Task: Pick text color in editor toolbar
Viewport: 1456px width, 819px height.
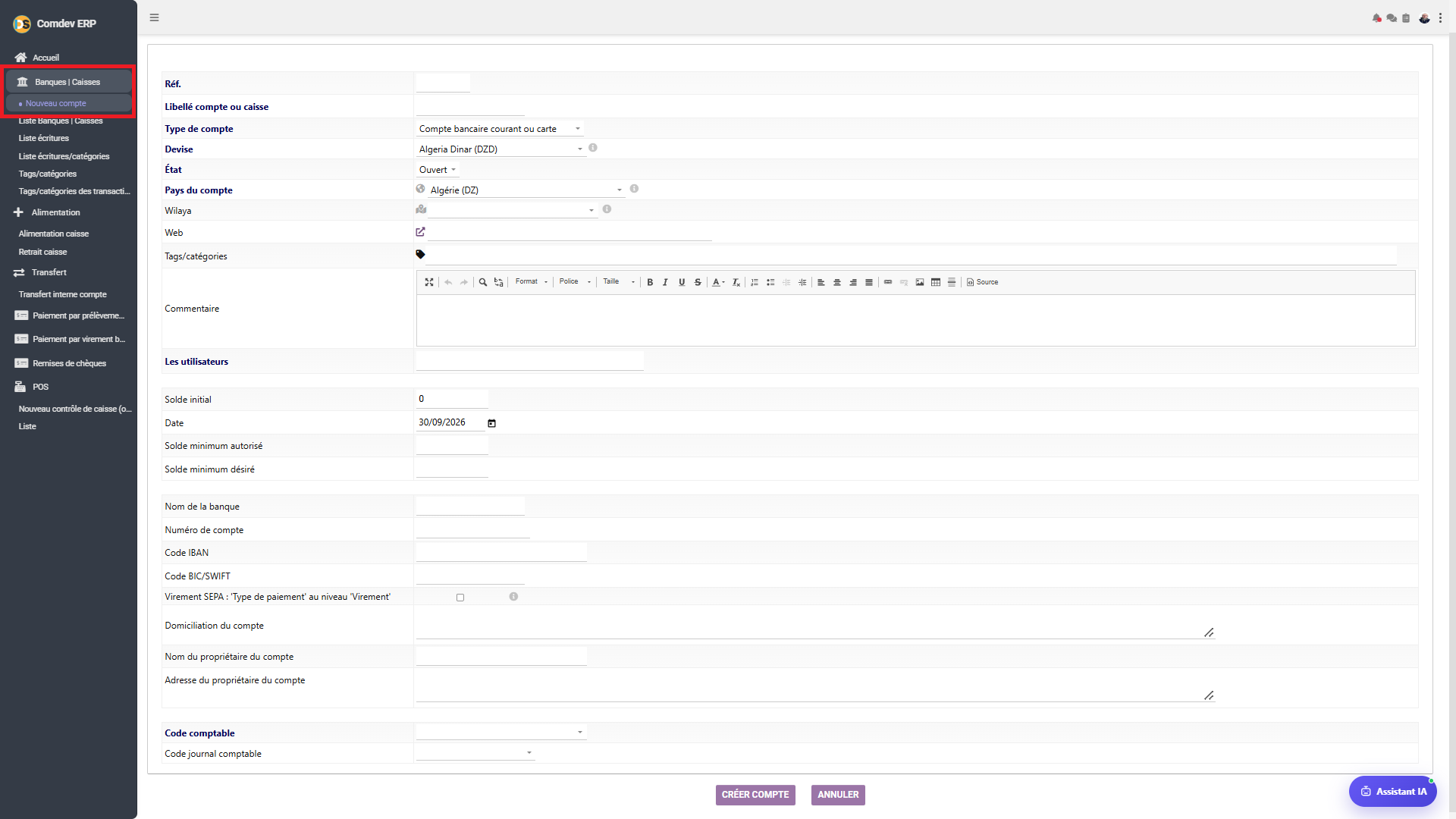Action: coord(718,282)
